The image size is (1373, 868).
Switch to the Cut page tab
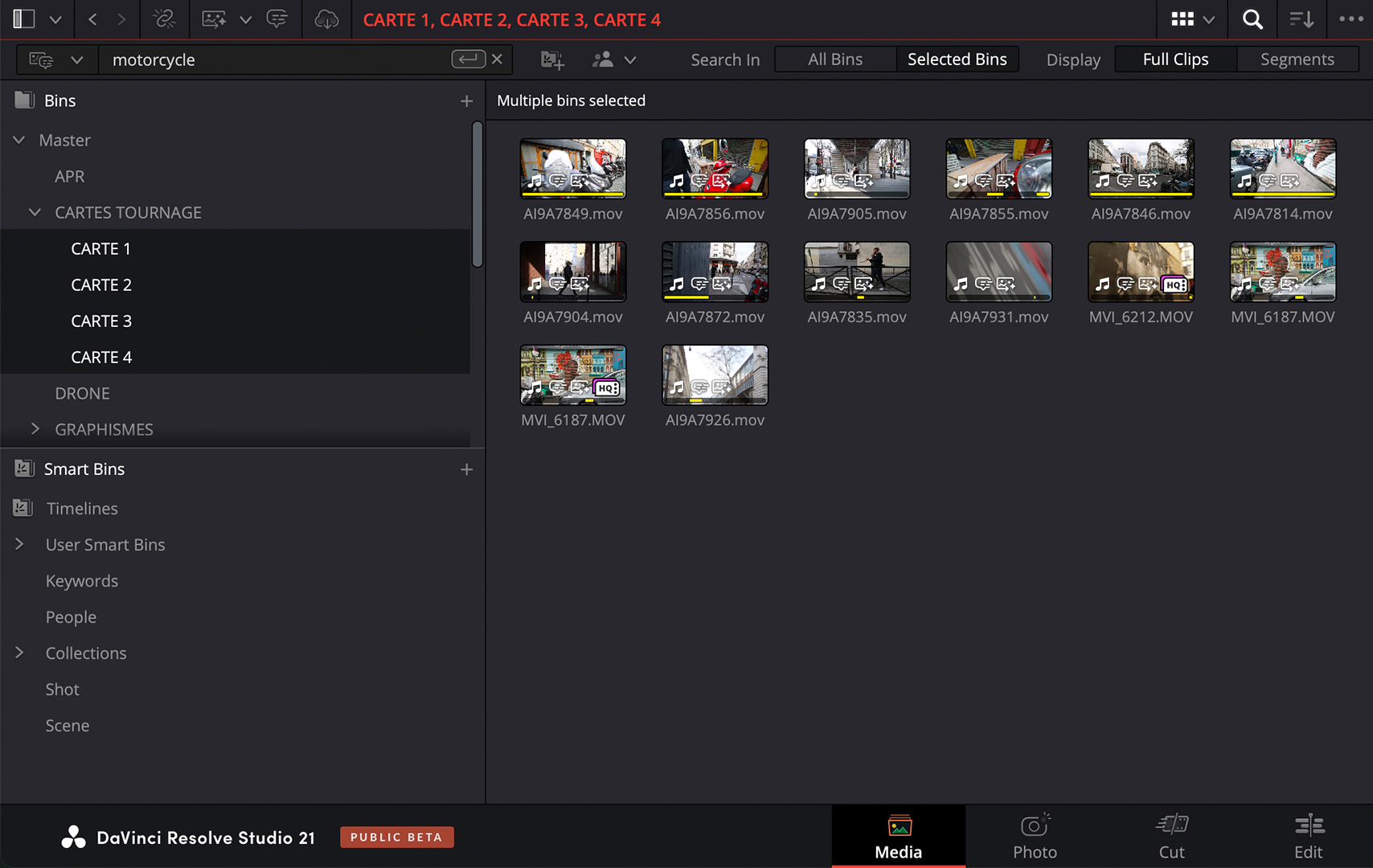point(1171,837)
